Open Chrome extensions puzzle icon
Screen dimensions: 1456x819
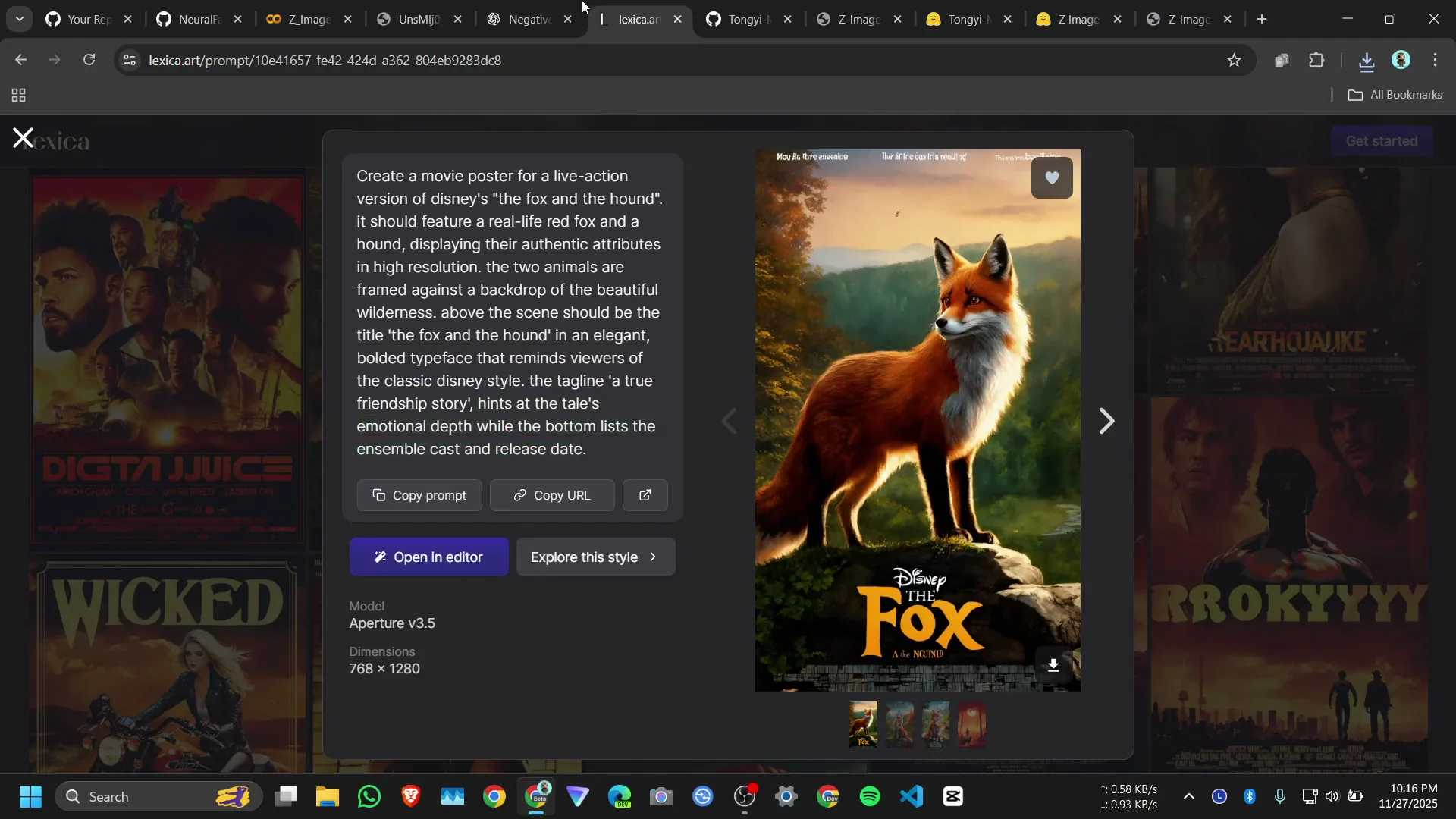tap(1316, 60)
